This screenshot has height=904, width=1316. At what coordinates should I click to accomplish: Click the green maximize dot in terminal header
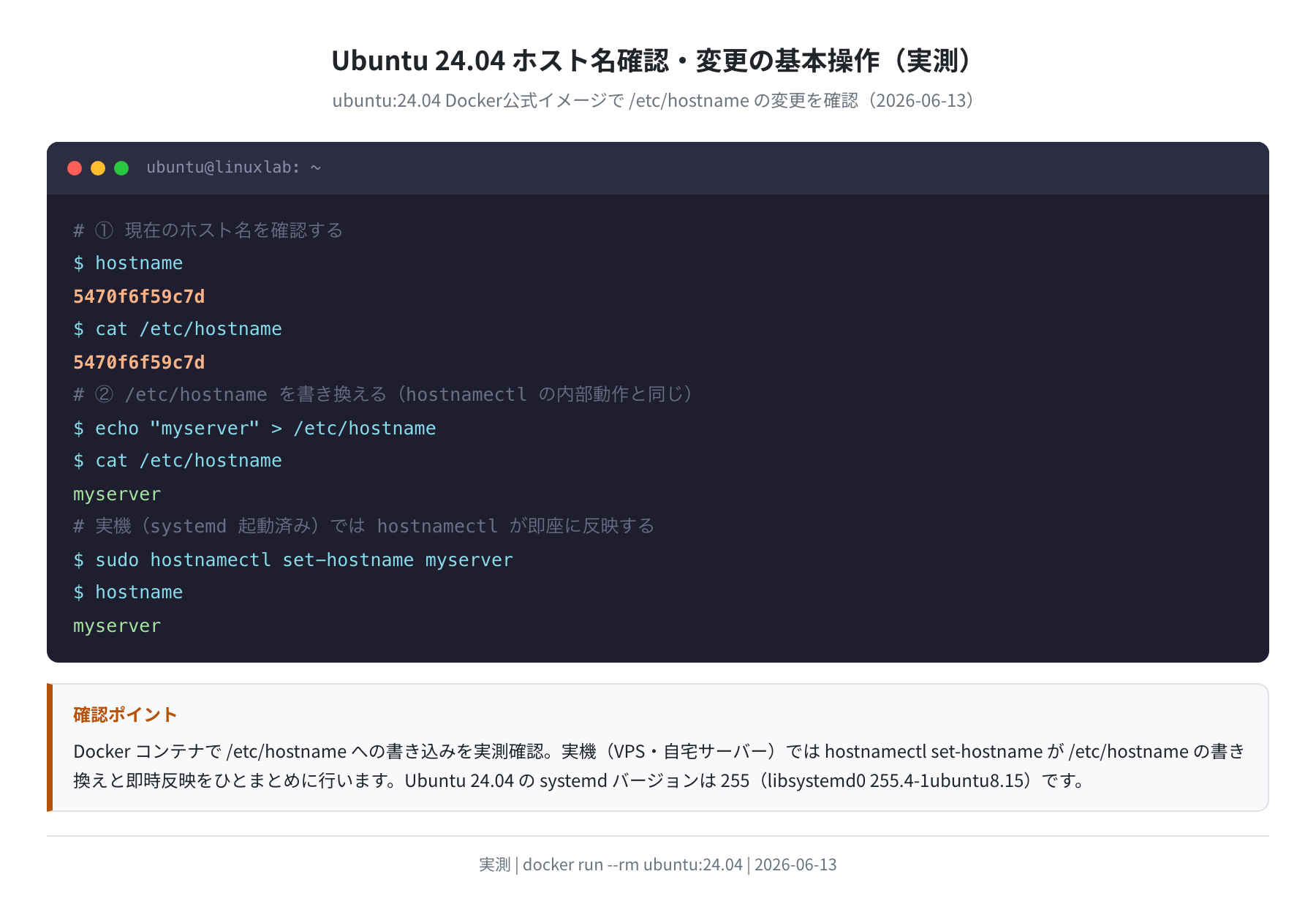pyautogui.click(x=121, y=168)
